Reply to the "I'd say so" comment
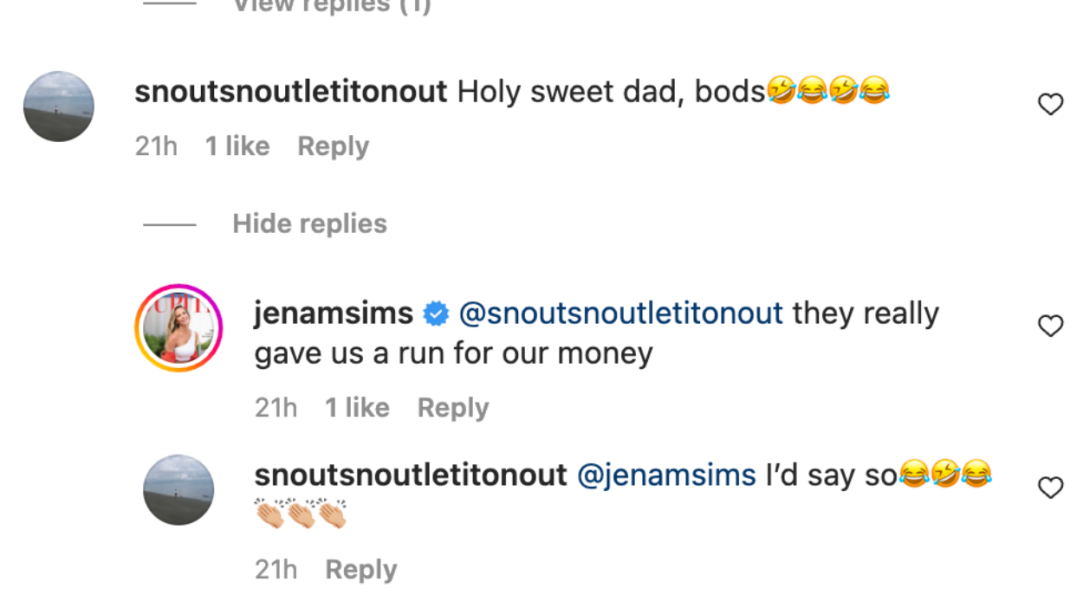The image size is (1083, 614). pyautogui.click(x=361, y=570)
